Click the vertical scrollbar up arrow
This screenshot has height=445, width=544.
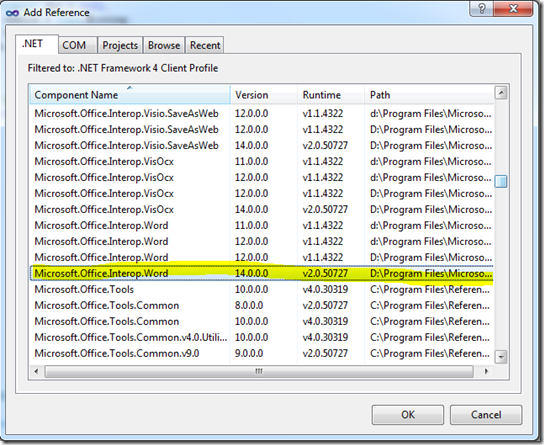pyautogui.click(x=501, y=93)
